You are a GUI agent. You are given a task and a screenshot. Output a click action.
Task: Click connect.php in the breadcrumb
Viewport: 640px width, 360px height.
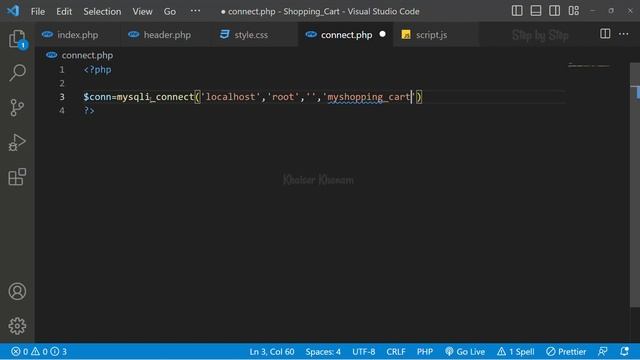[87, 55]
